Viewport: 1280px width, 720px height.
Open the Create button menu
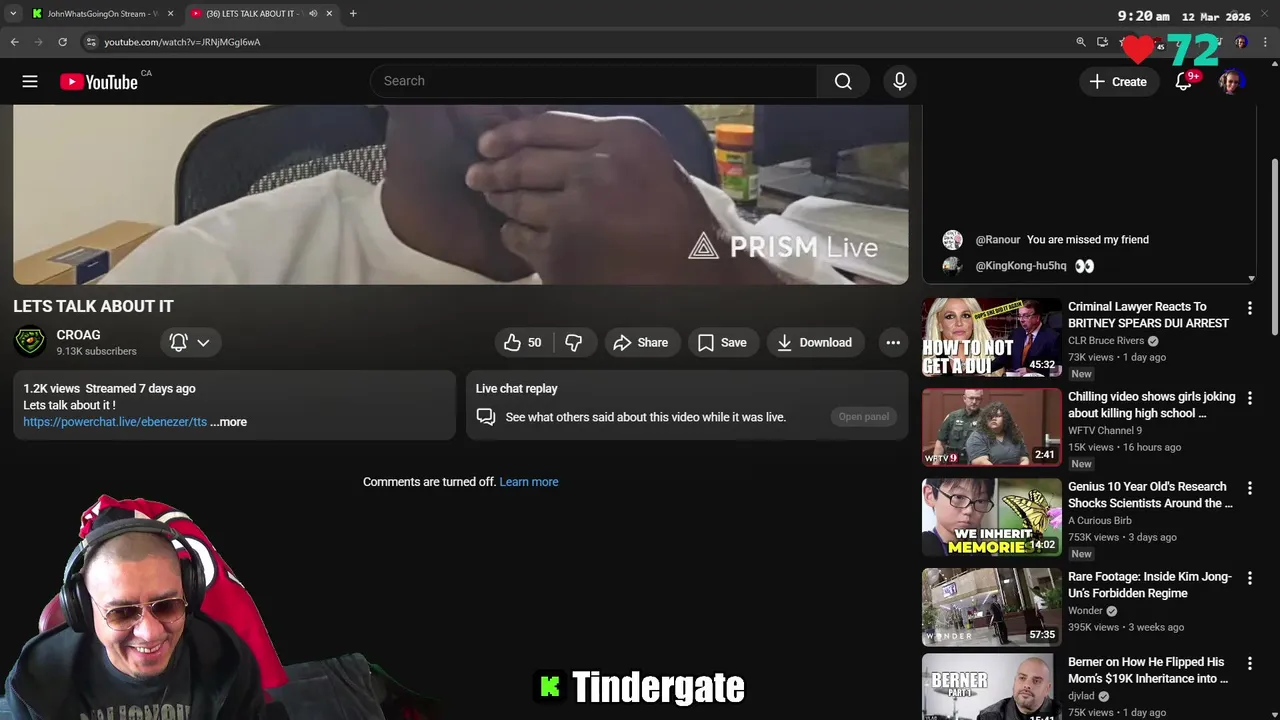click(1119, 82)
